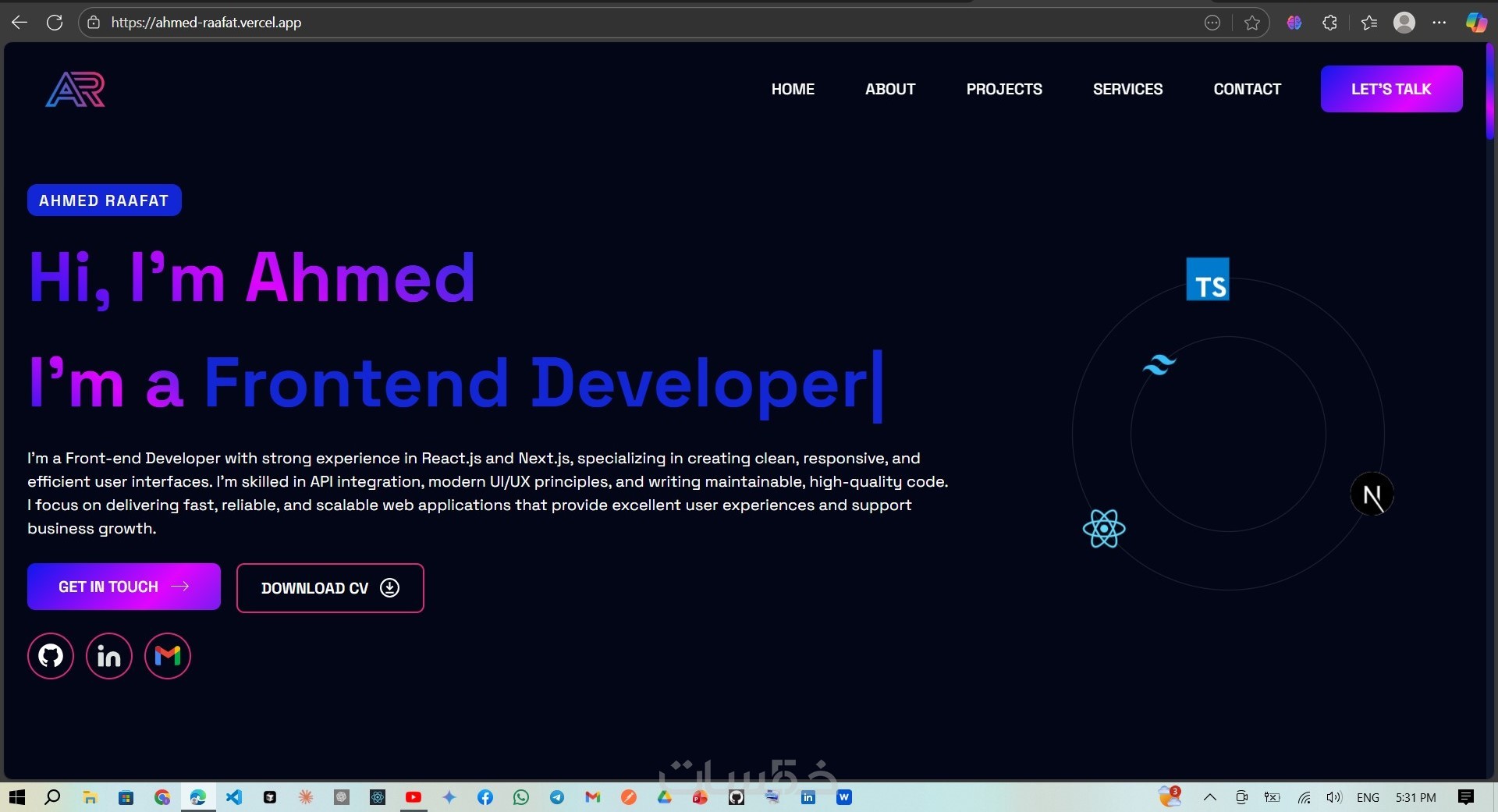The height and width of the screenshot is (812, 1498).
Task: Open the SERVICES nav item
Action: click(1127, 89)
